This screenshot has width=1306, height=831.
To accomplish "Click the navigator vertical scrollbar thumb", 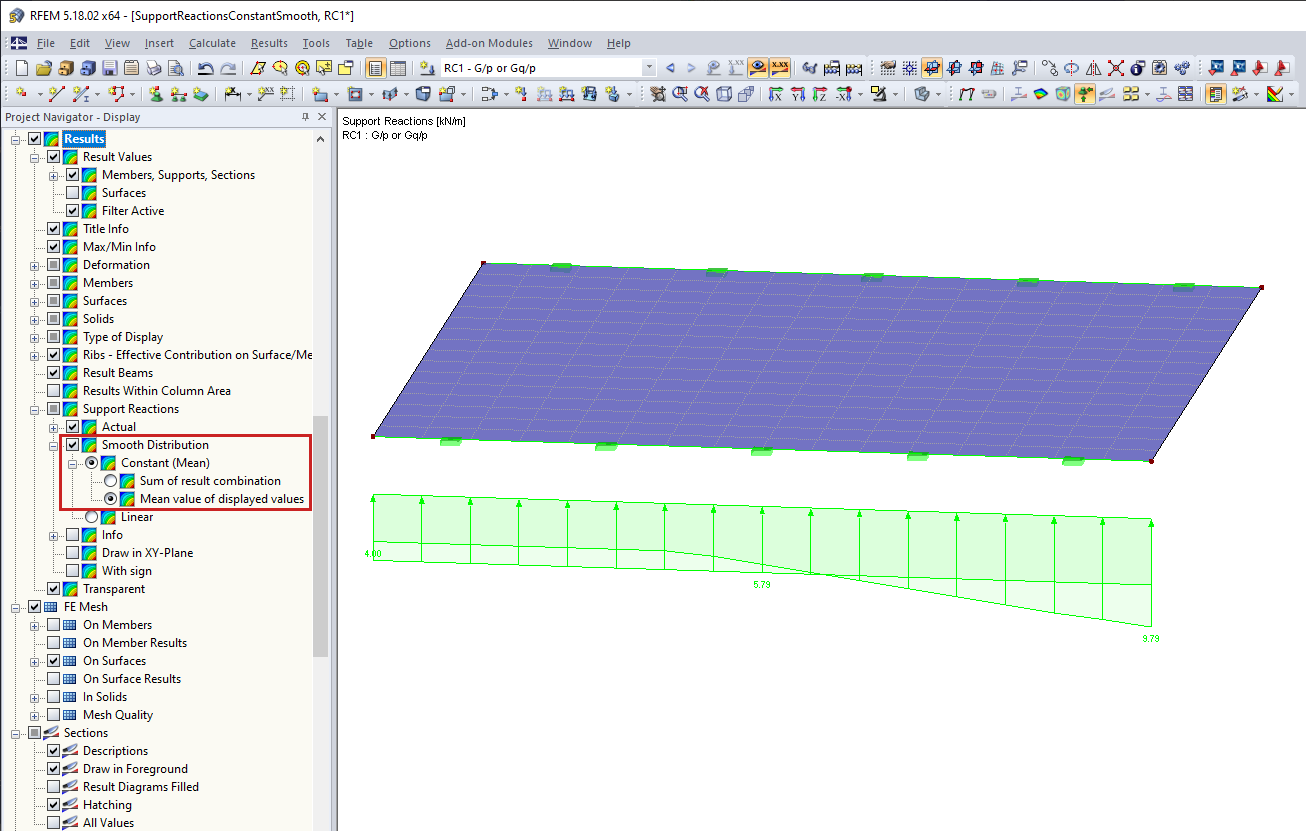I will pos(321,536).
